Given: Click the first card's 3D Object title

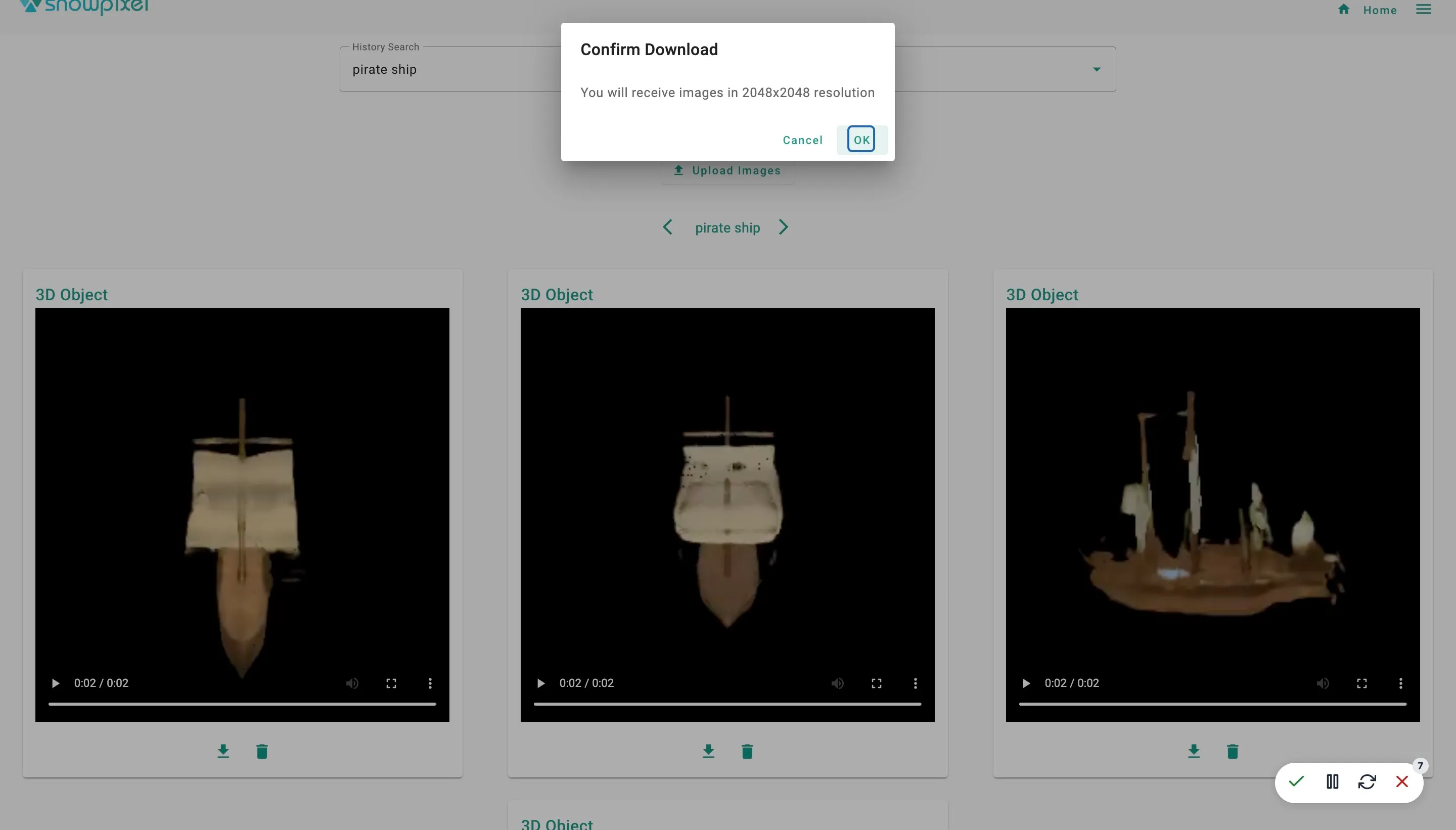Looking at the screenshot, I should point(72,295).
